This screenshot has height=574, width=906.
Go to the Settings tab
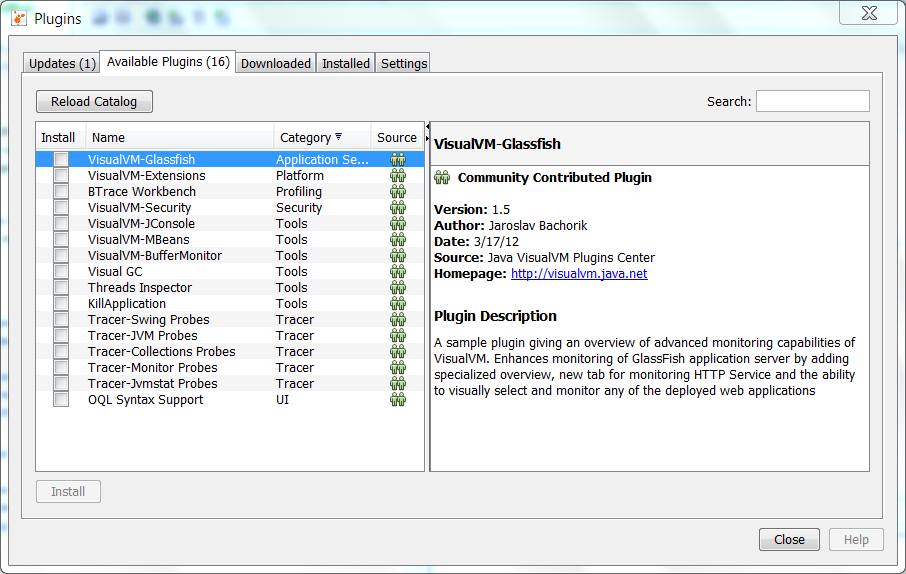click(x=403, y=63)
